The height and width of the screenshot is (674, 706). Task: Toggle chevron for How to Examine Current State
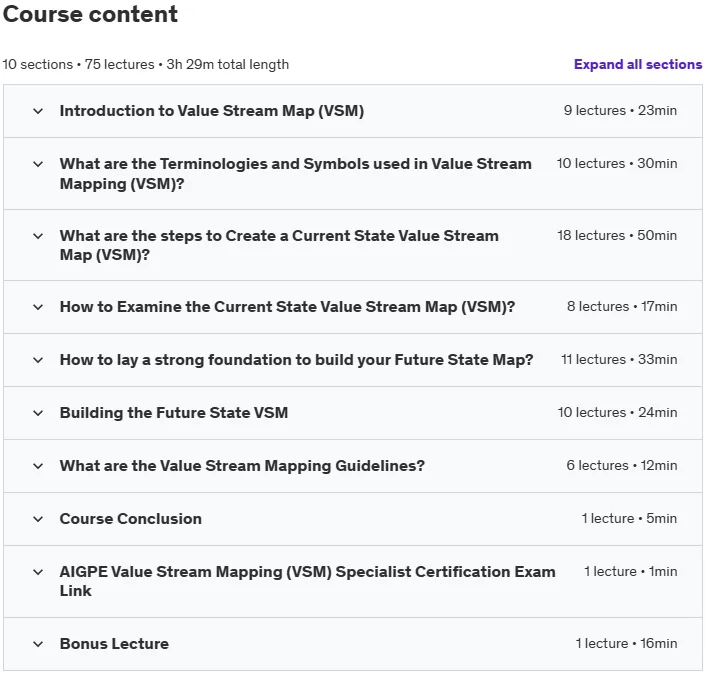38,307
